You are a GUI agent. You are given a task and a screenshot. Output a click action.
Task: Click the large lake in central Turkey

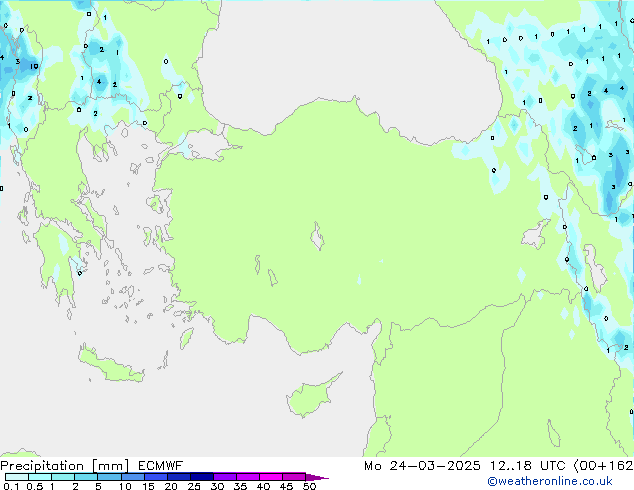pos(317,236)
